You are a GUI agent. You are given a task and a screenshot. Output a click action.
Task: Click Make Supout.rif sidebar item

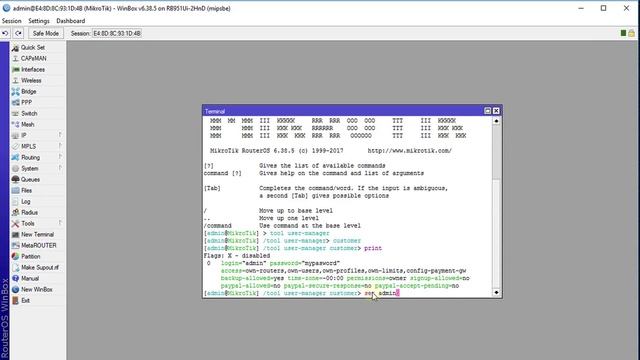pyautogui.click(x=38, y=268)
